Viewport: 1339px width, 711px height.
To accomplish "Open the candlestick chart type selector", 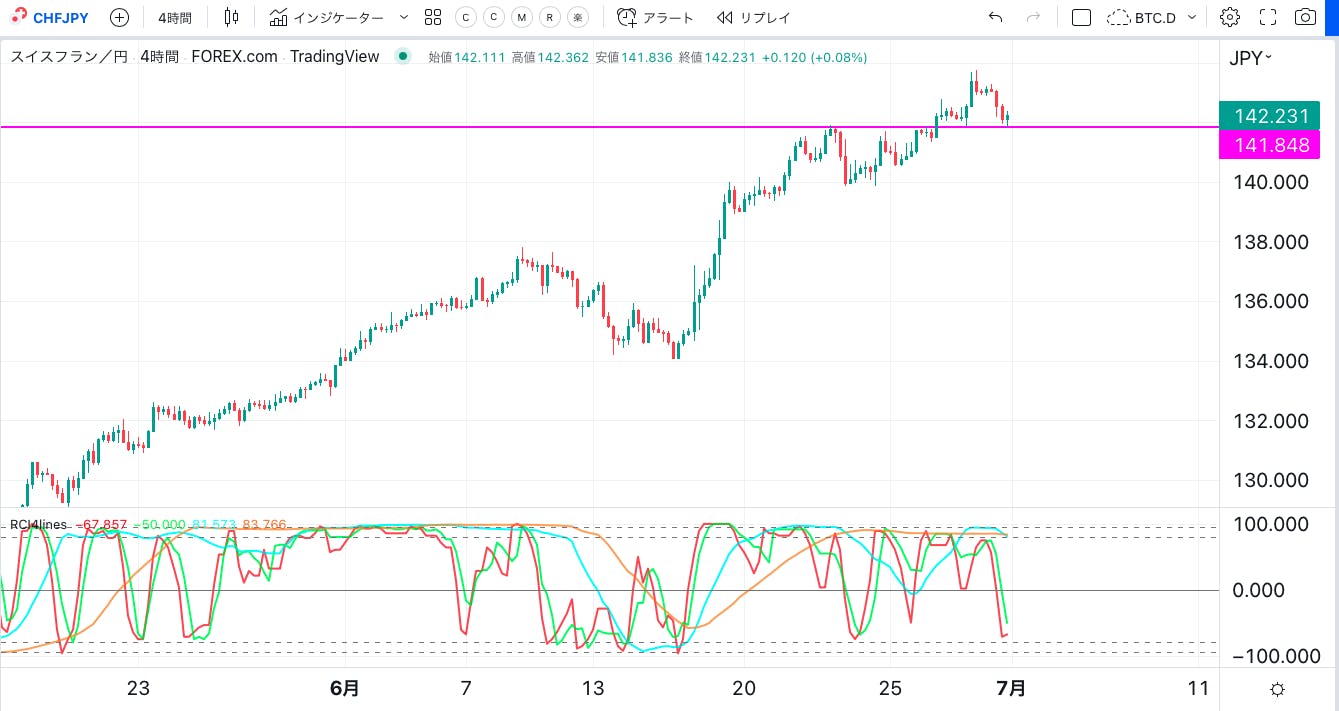I will [232, 17].
